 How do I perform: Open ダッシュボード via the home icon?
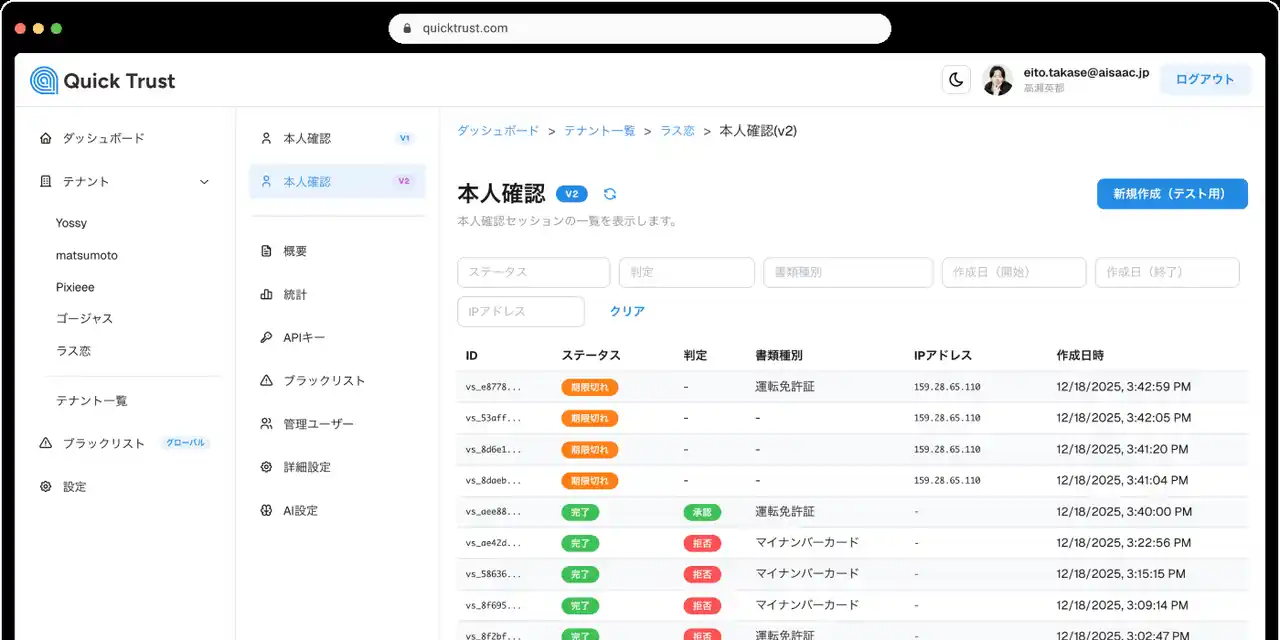[46, 138]
